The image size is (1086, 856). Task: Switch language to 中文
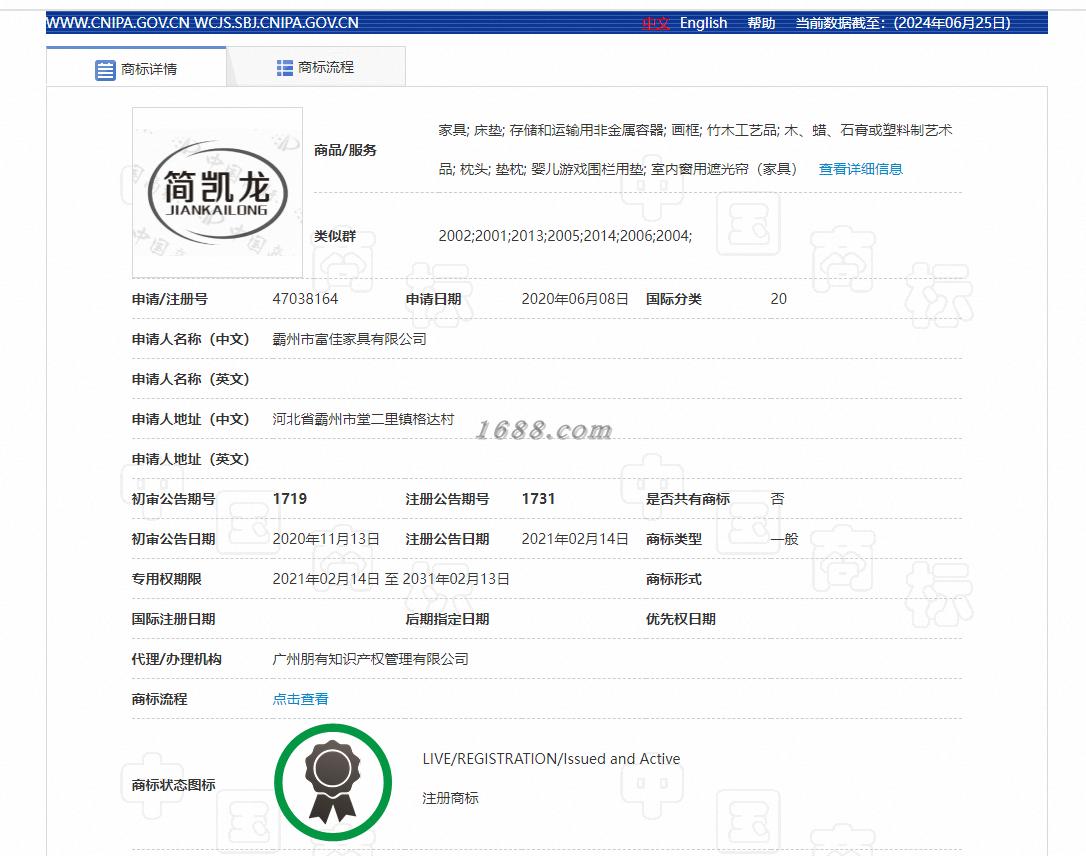[x=655, y=23]
